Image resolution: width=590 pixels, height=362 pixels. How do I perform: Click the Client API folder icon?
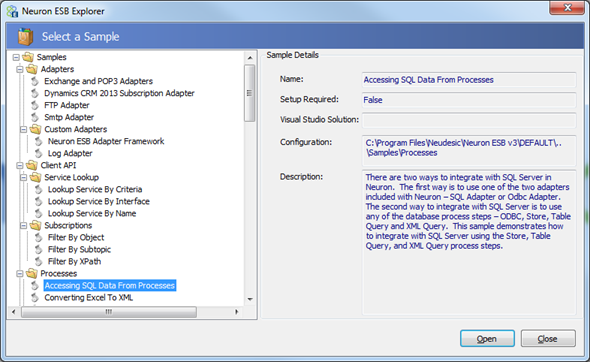coord(32,166)
